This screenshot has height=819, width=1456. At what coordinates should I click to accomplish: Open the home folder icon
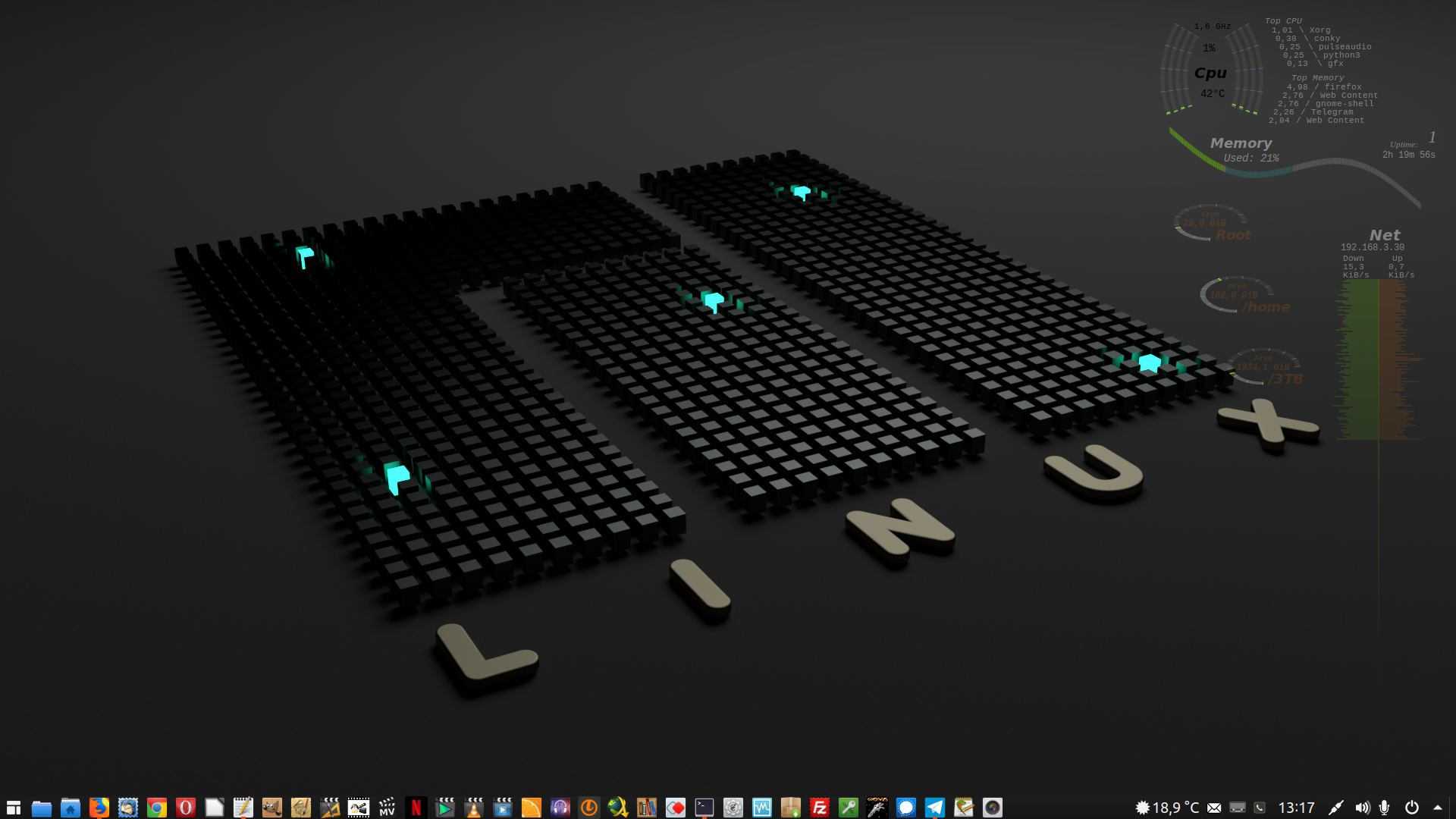click(x=71, y=808)
